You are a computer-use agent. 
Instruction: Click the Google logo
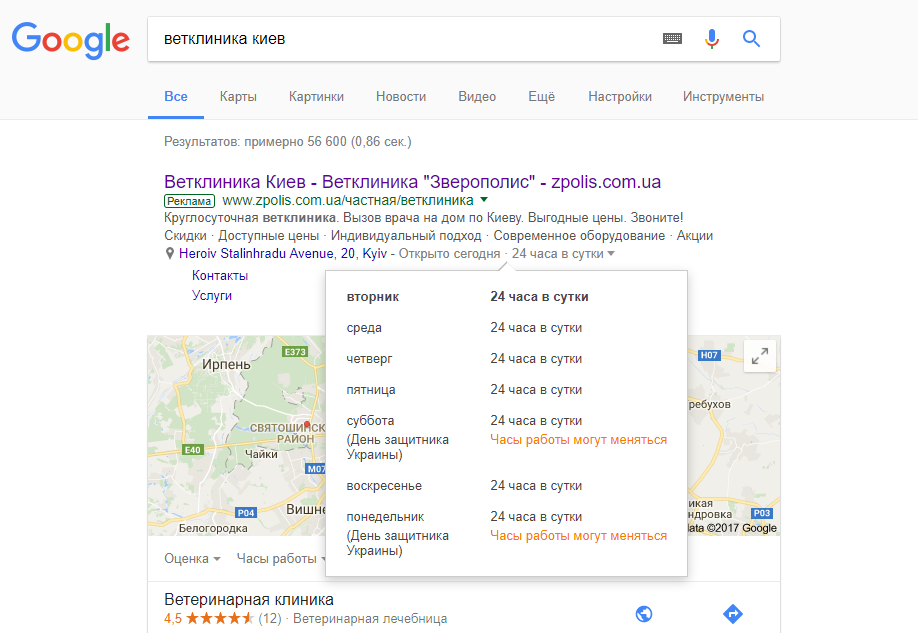[x=70, y=39]
